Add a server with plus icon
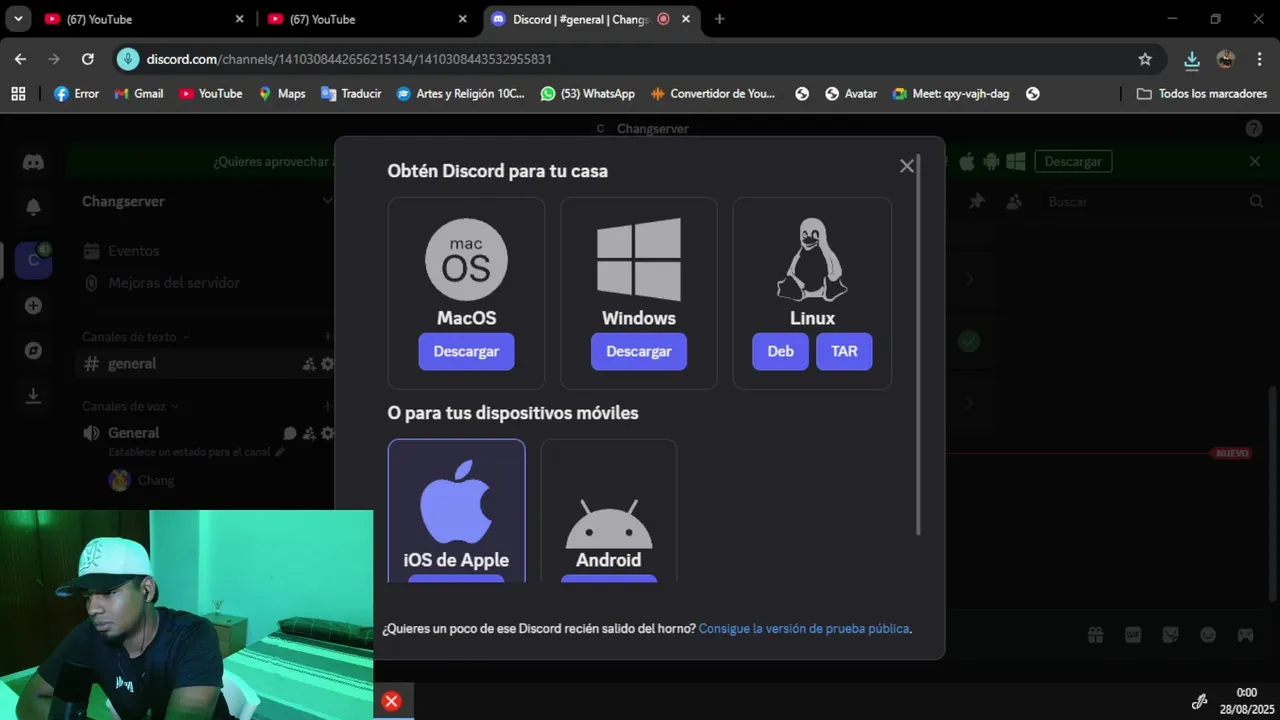Image resolution: width=1280 pixels, height=720 pixels. (33, 306)
